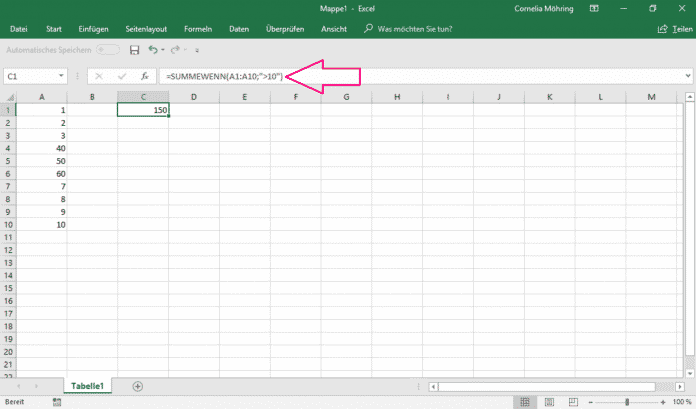Click the Save icon in quick access toolbar
The image size is (696, 409).
(x=134, y=49)
